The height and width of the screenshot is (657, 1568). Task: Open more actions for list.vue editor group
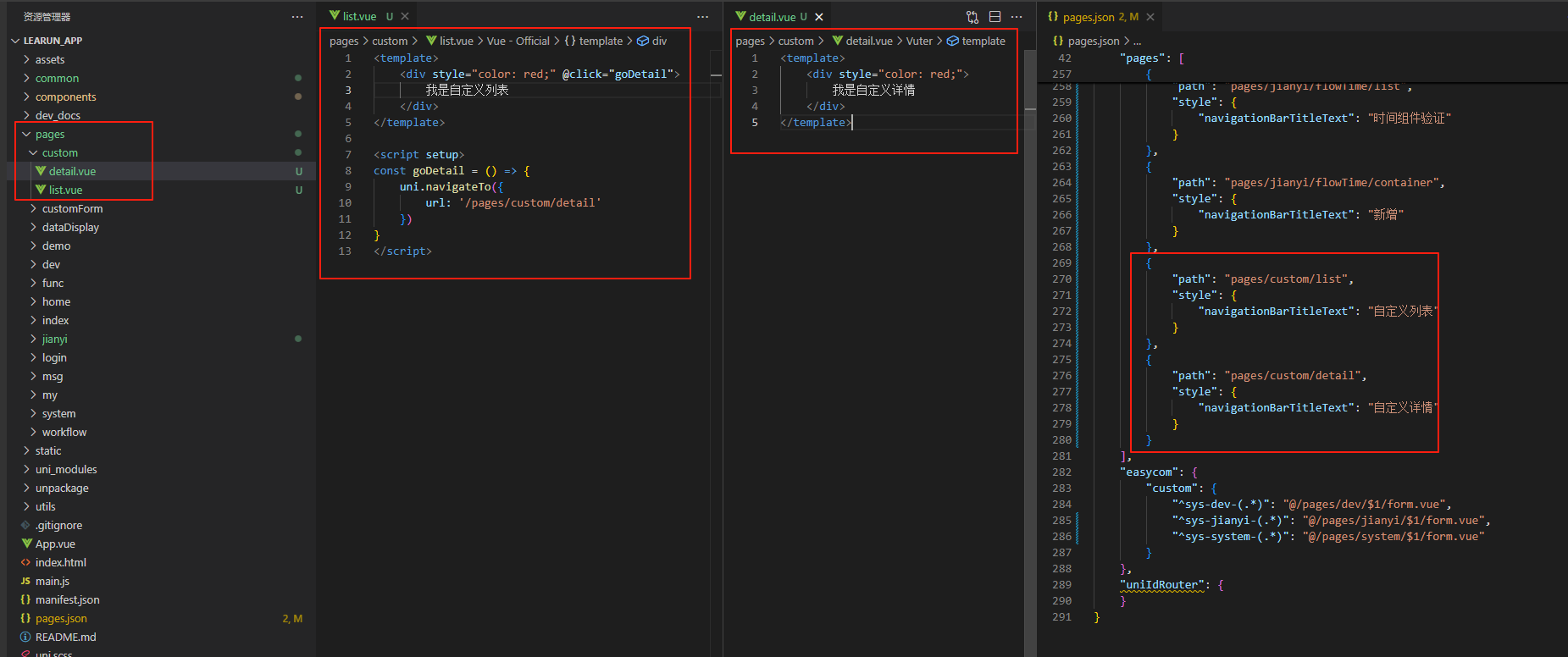(702, 17)
